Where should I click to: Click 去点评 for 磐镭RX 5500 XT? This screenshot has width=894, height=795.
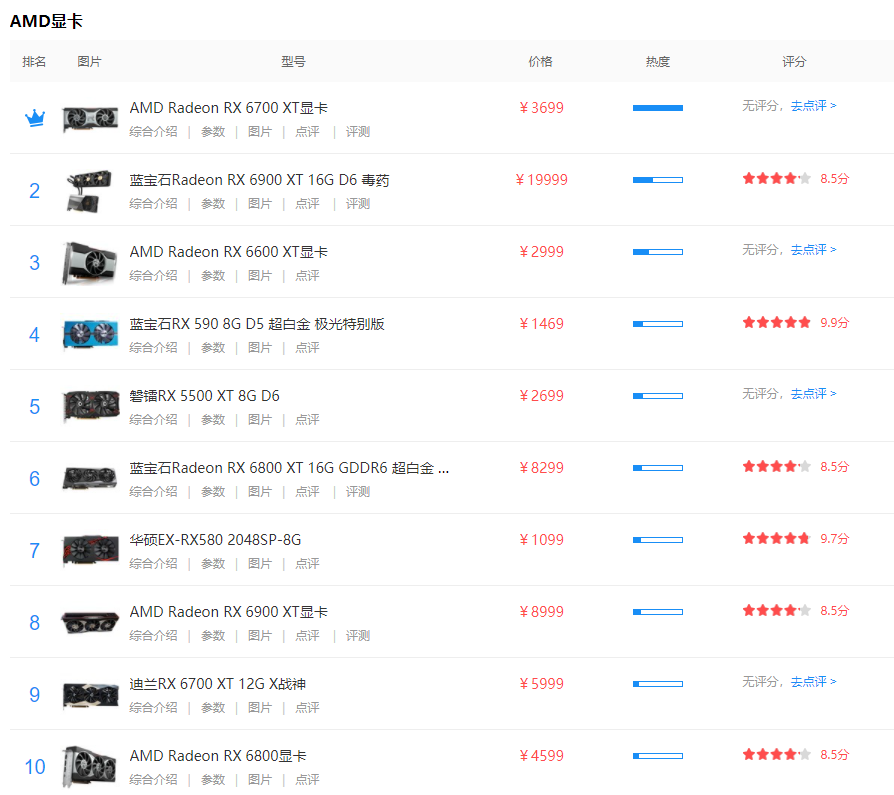click(x=813, y=393)
